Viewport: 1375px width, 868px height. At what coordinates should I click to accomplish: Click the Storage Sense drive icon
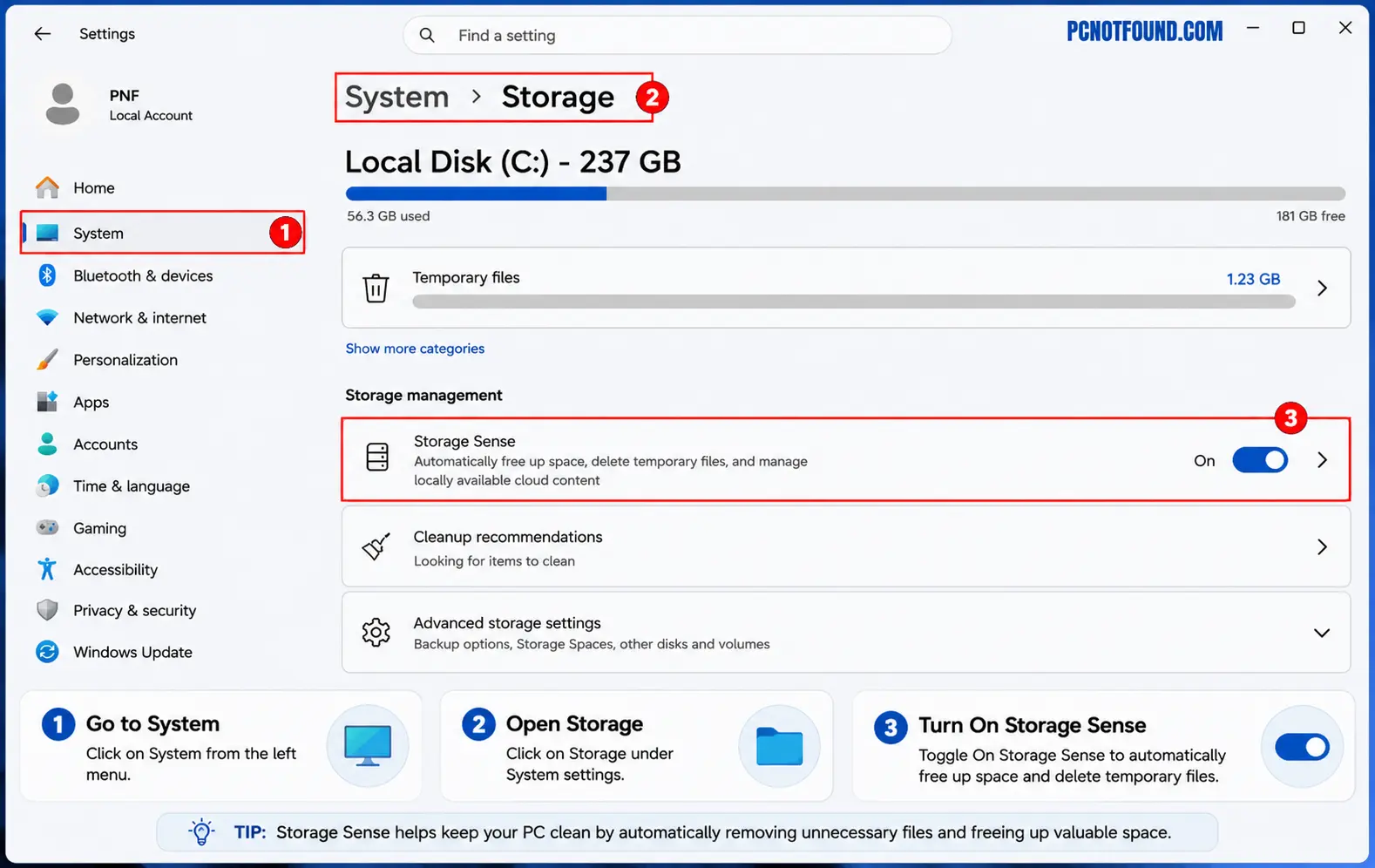[x=377, y=457]
